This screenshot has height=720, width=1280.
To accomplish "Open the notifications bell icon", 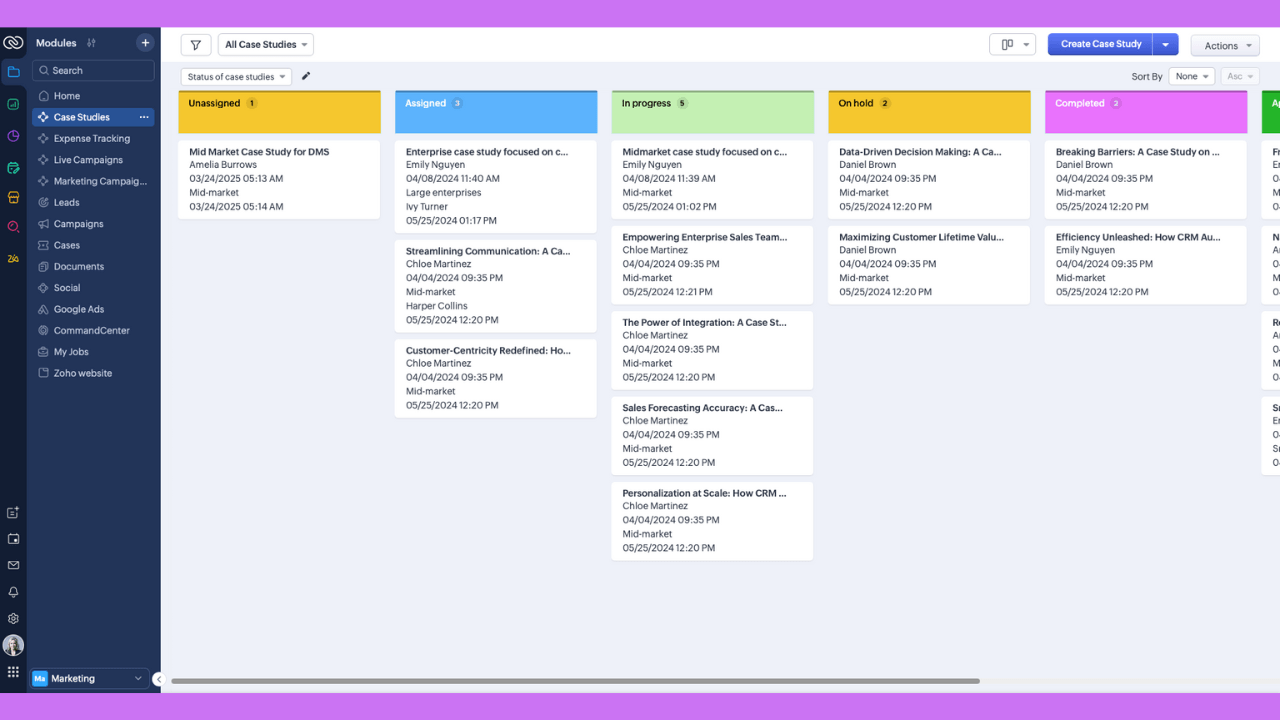I will [x=13, y=592].
